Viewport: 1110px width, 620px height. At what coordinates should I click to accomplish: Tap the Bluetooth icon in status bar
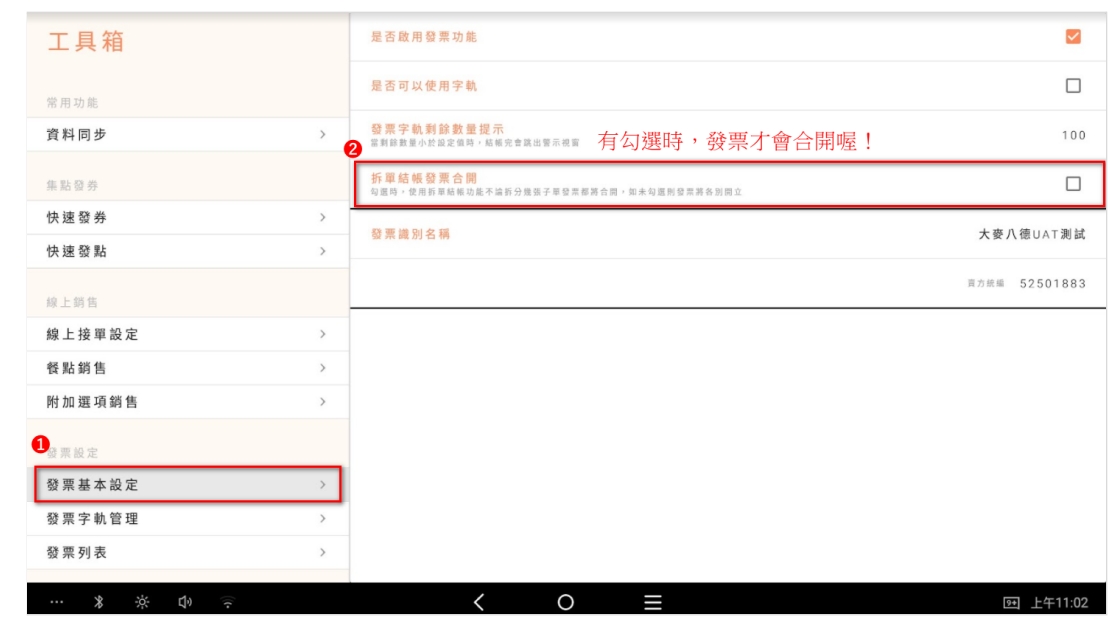(x=99, y=602)
